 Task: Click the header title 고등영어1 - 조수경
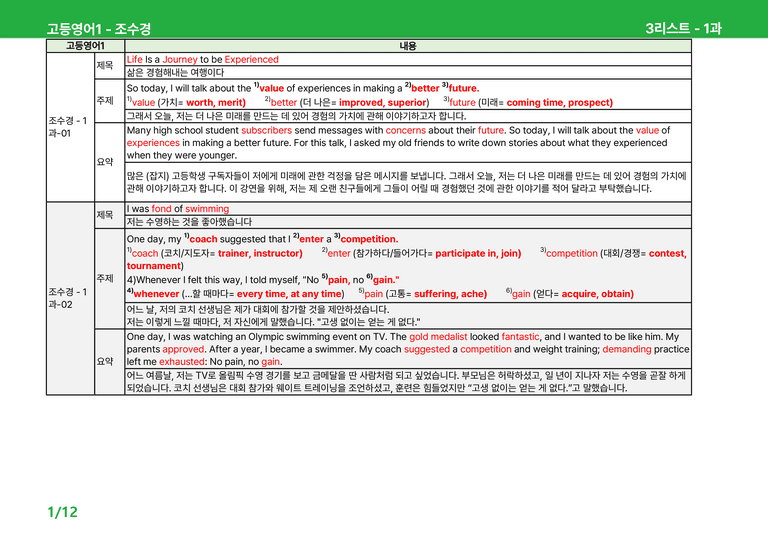(99, 28)
